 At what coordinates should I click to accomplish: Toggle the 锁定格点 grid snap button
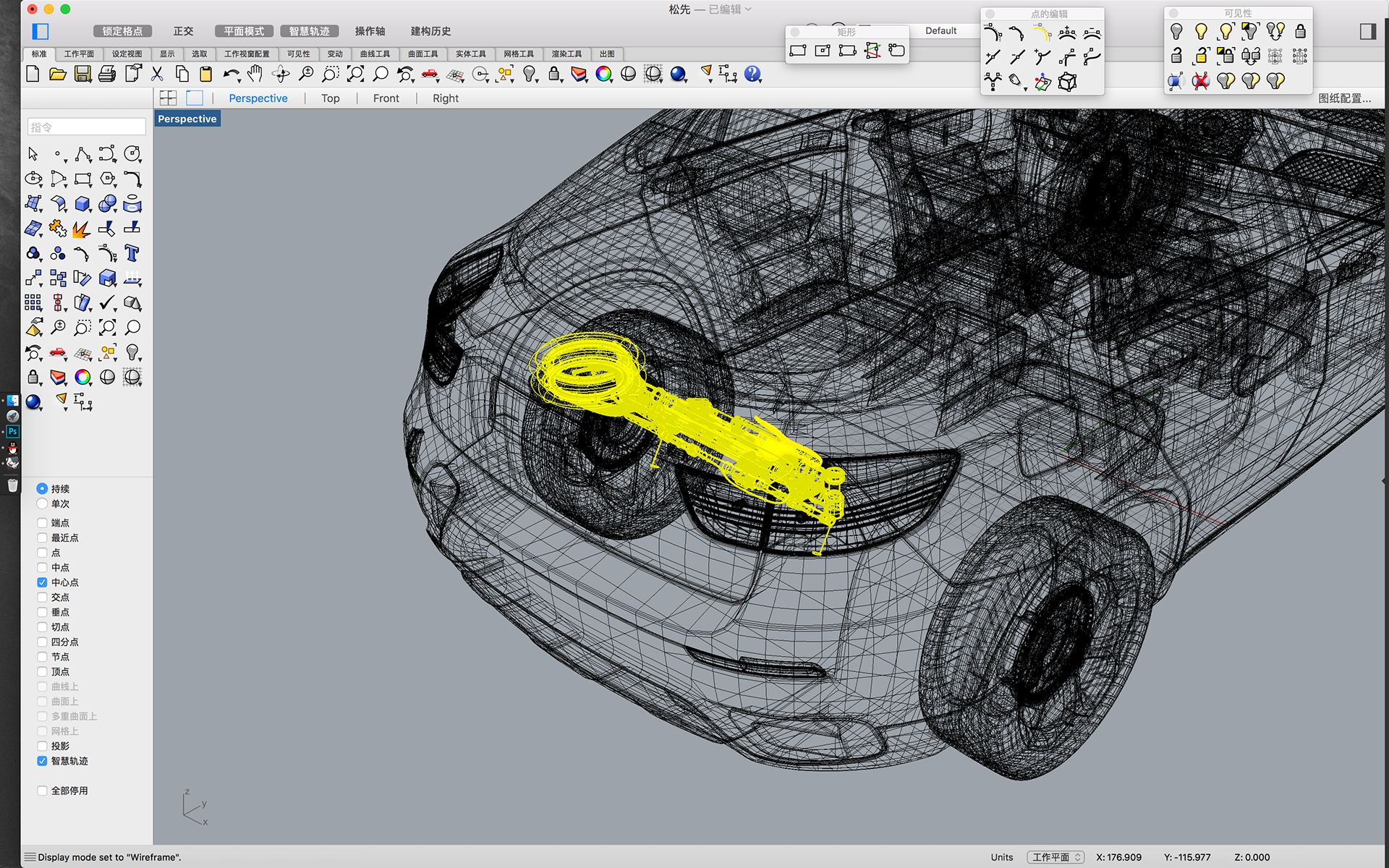(x=123, y=31)
